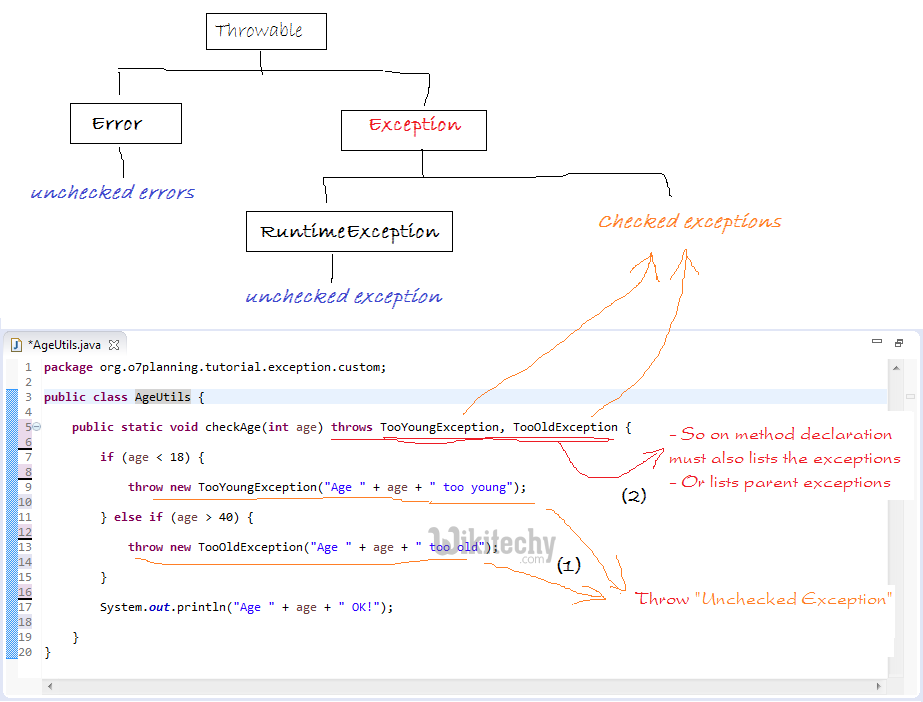The image size is (923, 702).
Task: Click the horizontal scrollbar left arrow
Action: (50, 686)
